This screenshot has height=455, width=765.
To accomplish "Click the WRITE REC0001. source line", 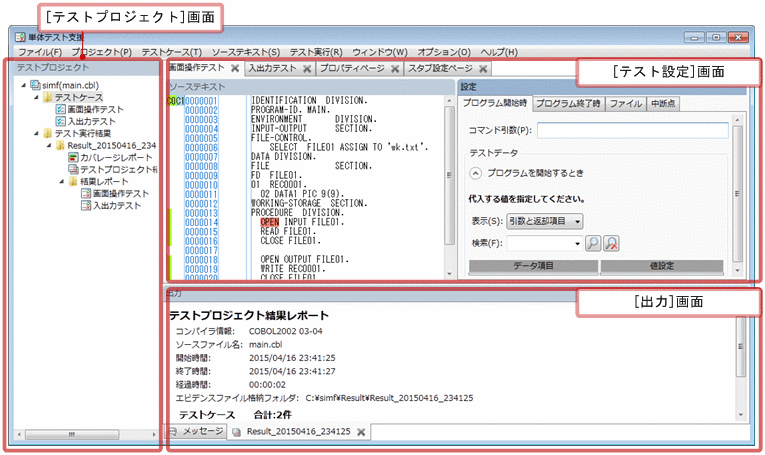I will pyautogui.click(x=293, y=269).
